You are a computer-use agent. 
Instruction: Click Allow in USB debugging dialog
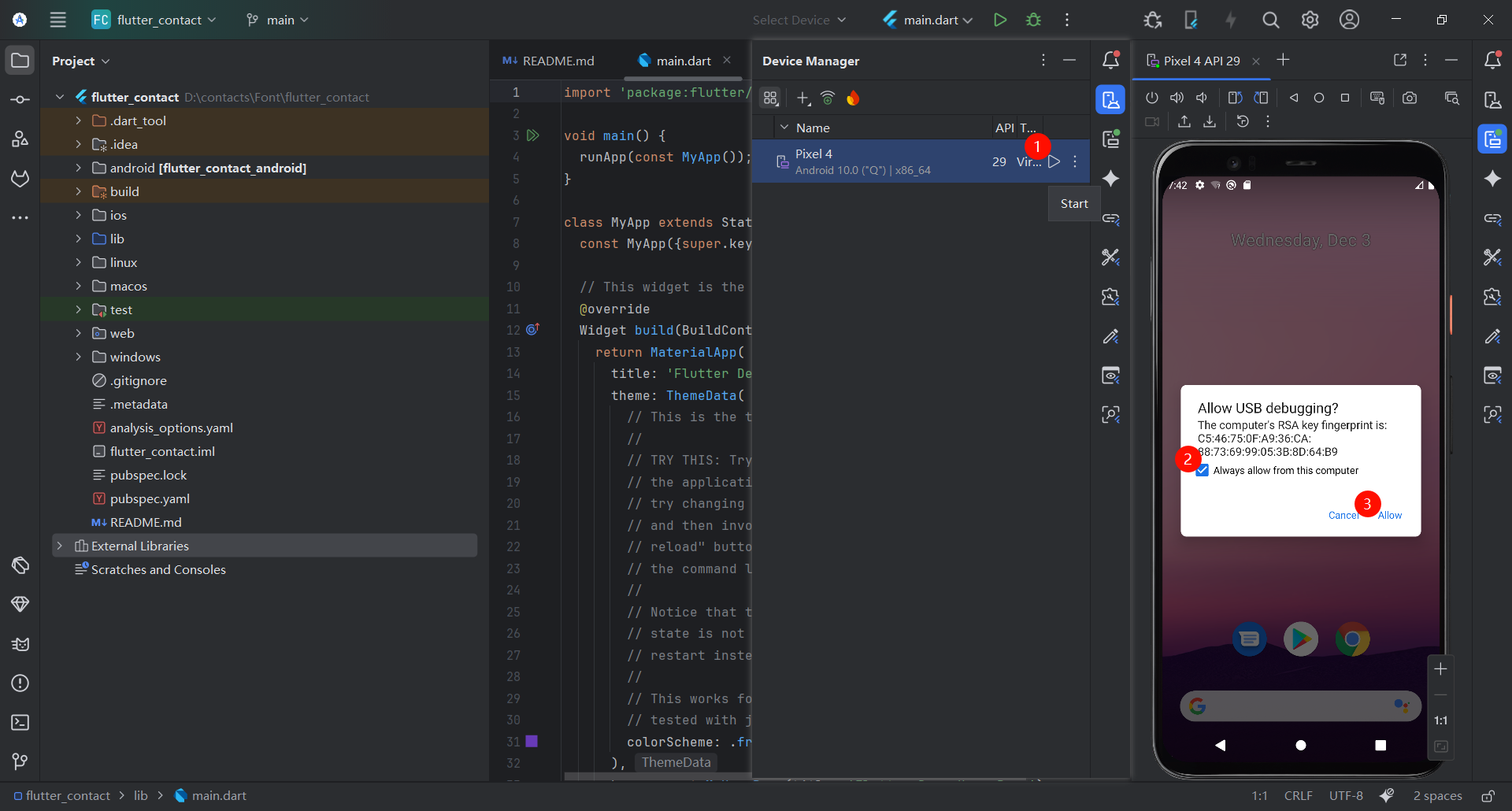click(1389, 515)
